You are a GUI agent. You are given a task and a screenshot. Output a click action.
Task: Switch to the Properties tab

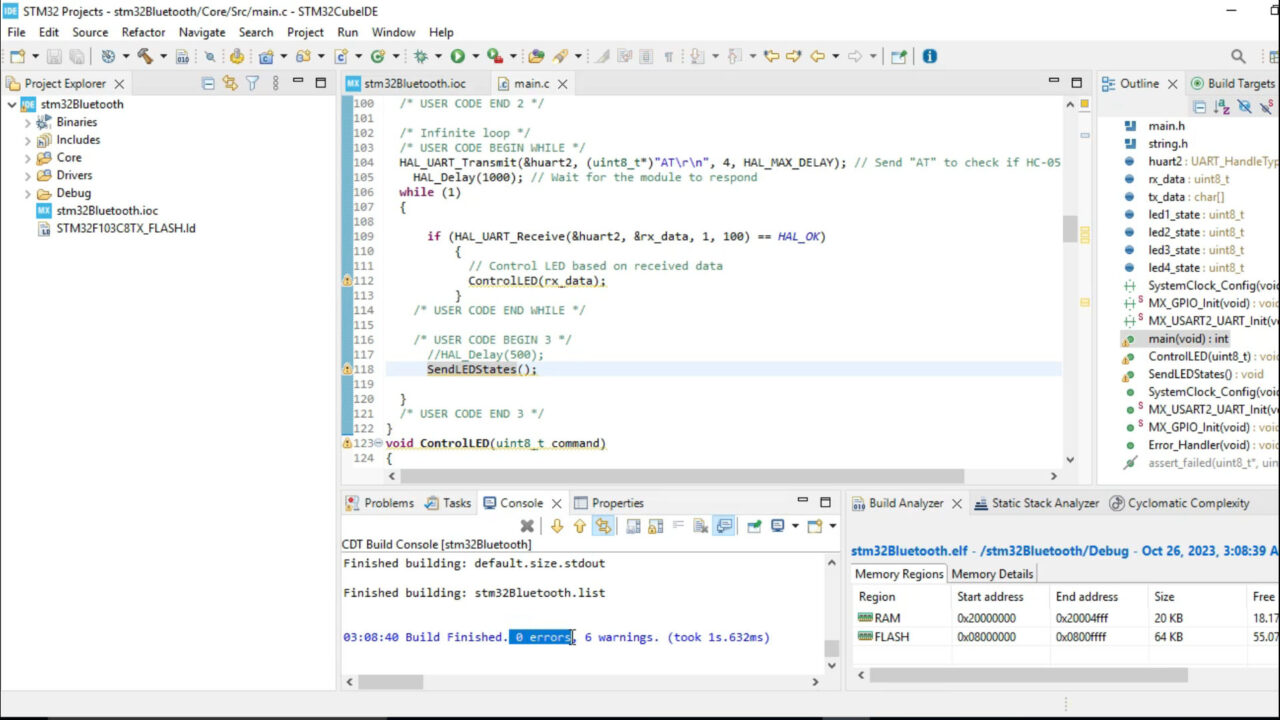[x=608, y=503]
